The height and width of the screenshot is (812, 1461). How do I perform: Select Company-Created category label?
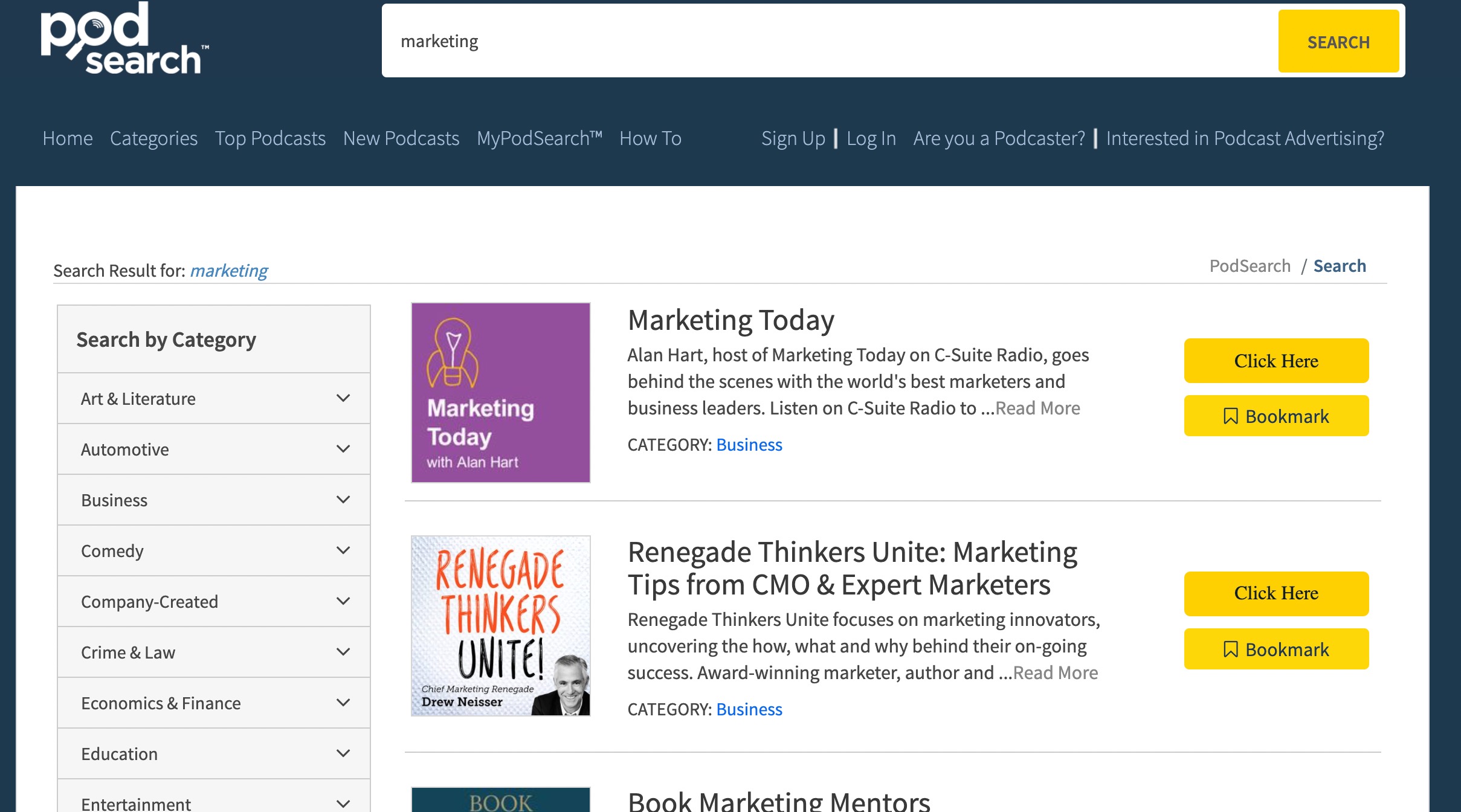click(x=150, y=602)
